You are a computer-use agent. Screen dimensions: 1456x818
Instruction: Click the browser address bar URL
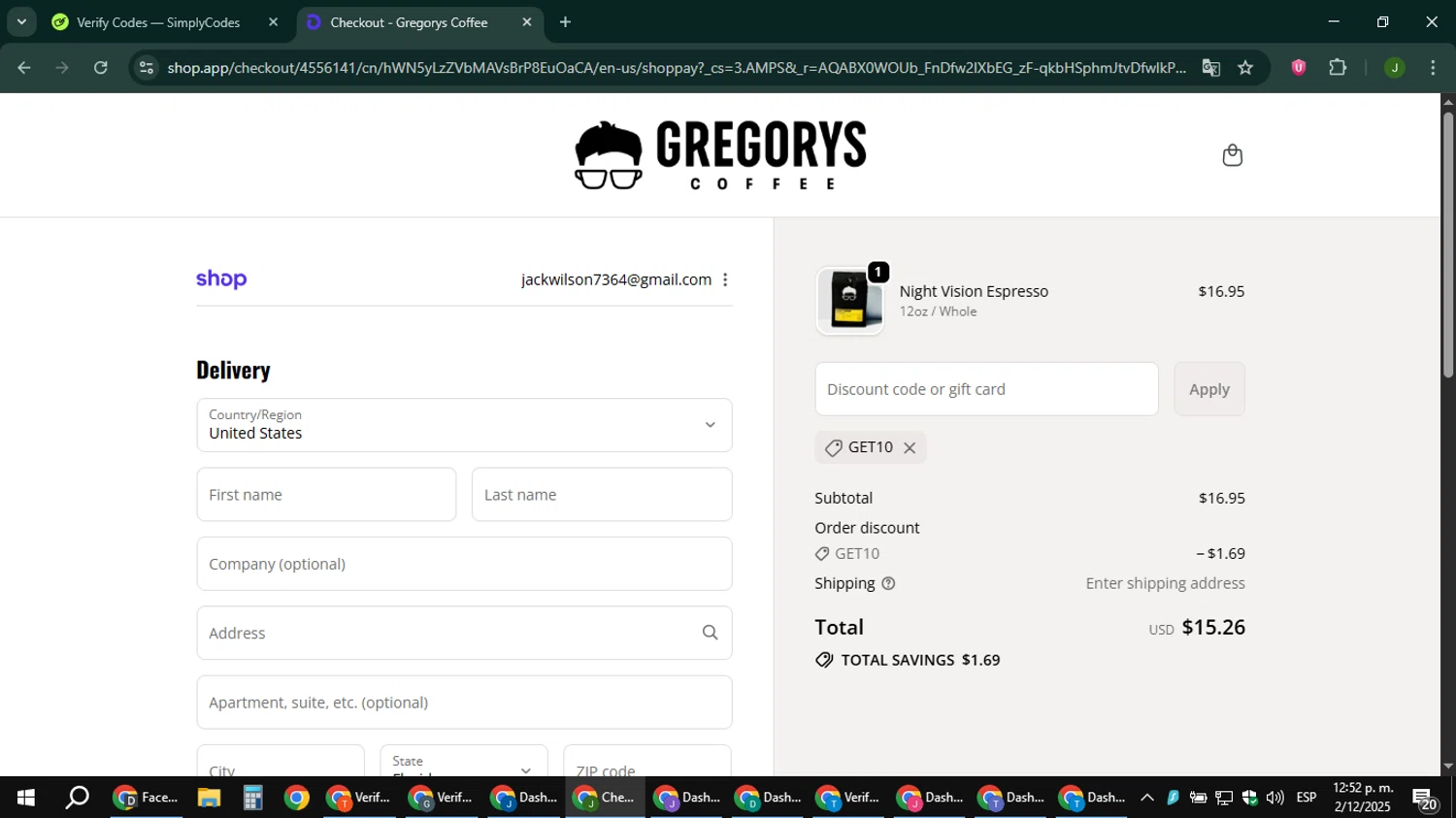point(676,68)
